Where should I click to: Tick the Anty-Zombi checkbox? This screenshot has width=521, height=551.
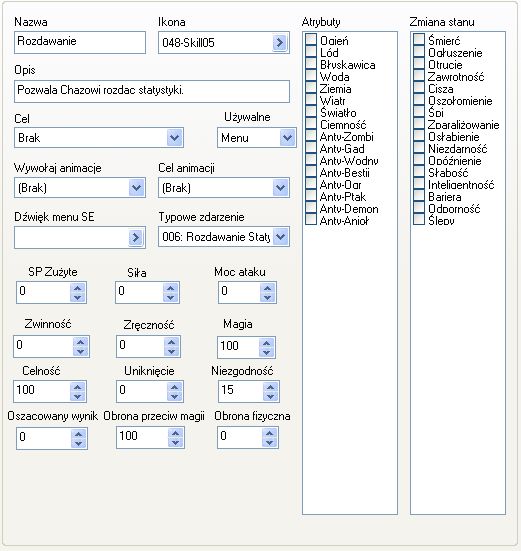311,135
